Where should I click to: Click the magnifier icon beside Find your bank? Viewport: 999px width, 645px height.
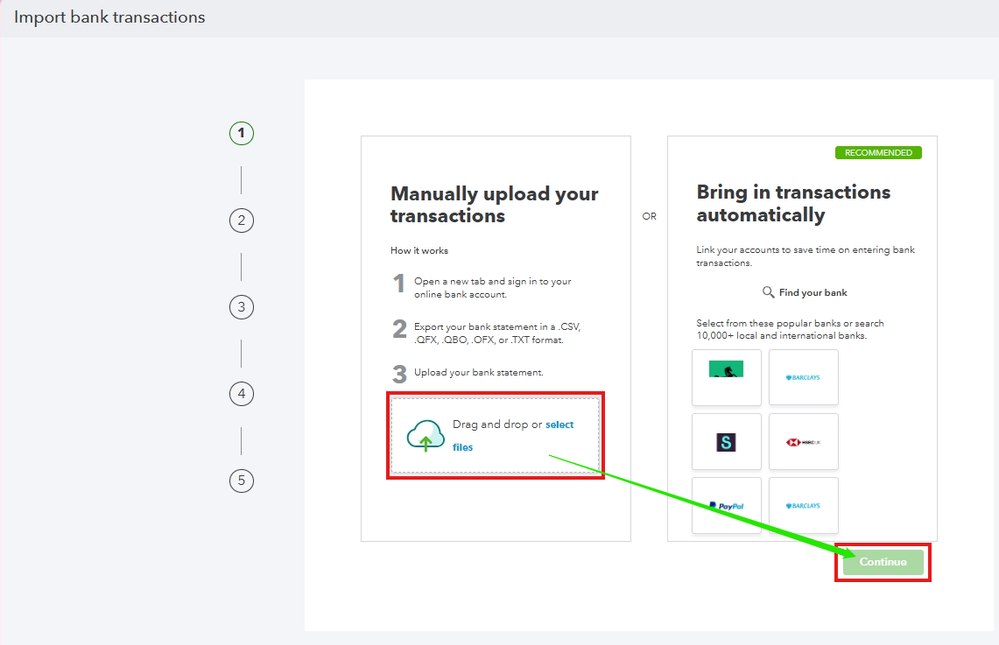pos(768,292)
